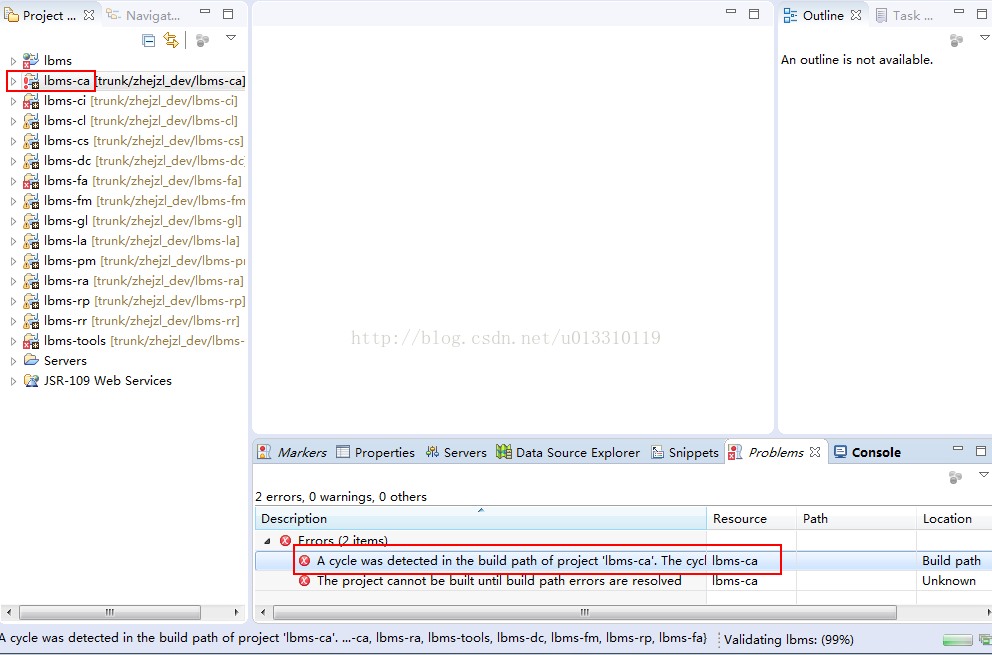The height and width of the screenshot is (655, 992).
Task: Select lbms-rr project in tree
Action: pyautogui.click(x=142, y=321)
